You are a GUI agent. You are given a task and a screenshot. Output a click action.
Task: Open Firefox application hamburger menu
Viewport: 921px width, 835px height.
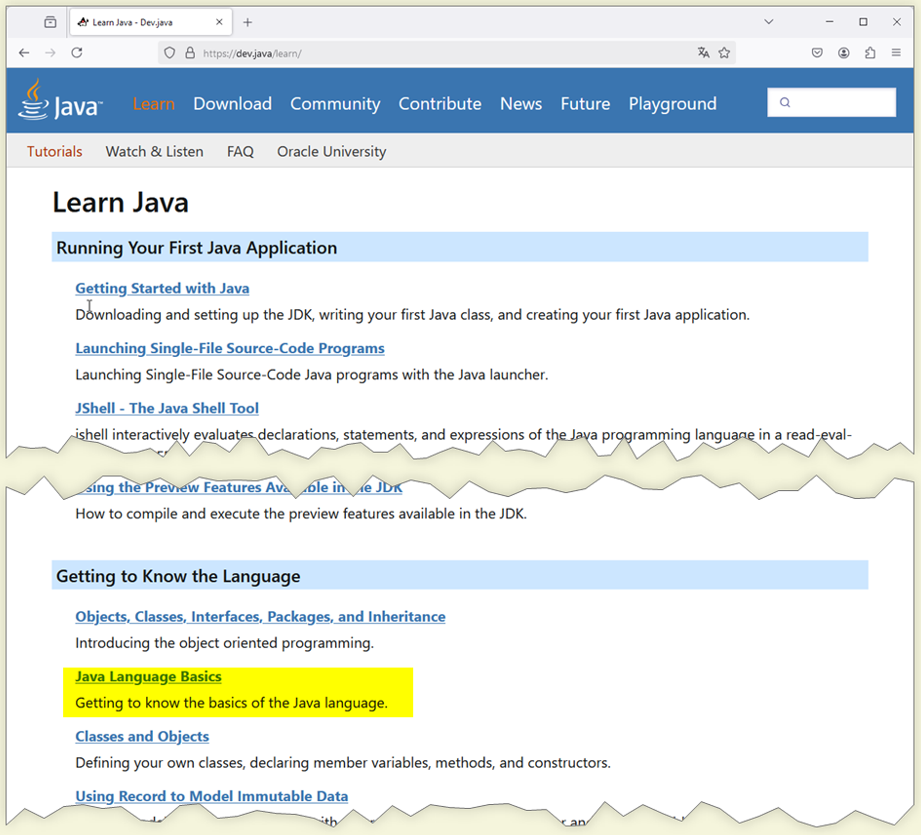click(x=896, y=53)
